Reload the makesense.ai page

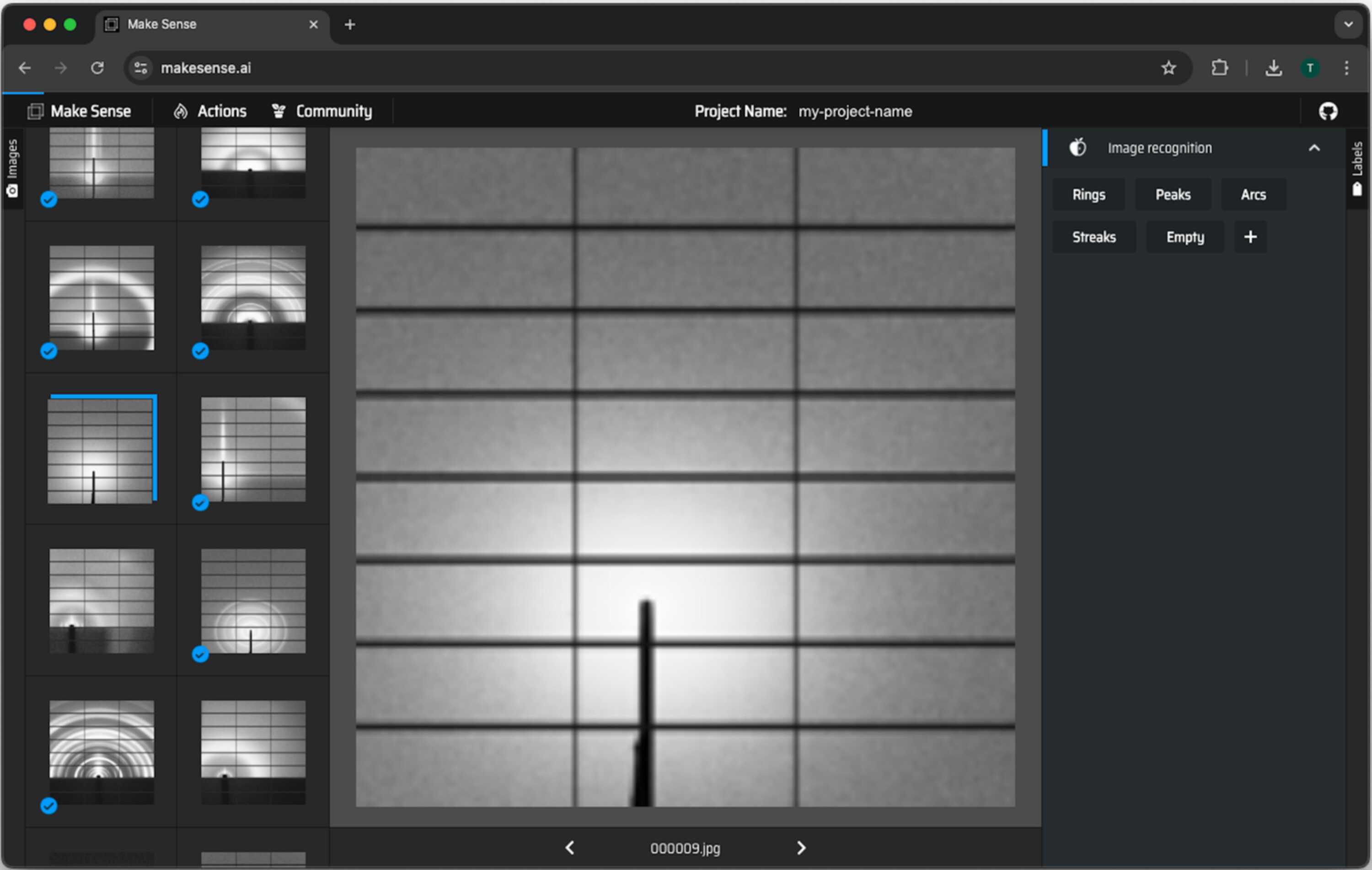97,68
